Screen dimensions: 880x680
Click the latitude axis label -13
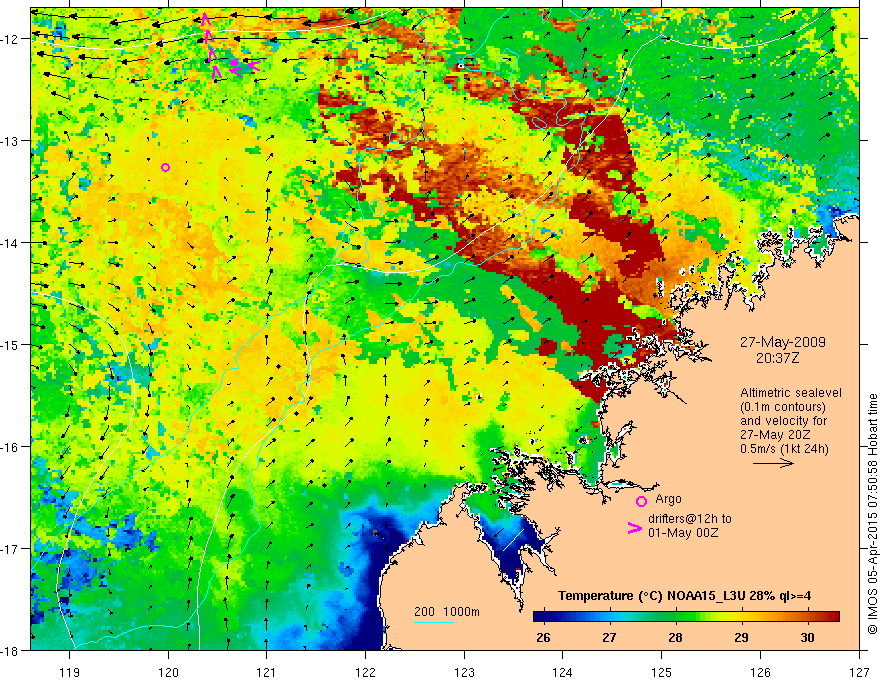[x=10, y=141]
